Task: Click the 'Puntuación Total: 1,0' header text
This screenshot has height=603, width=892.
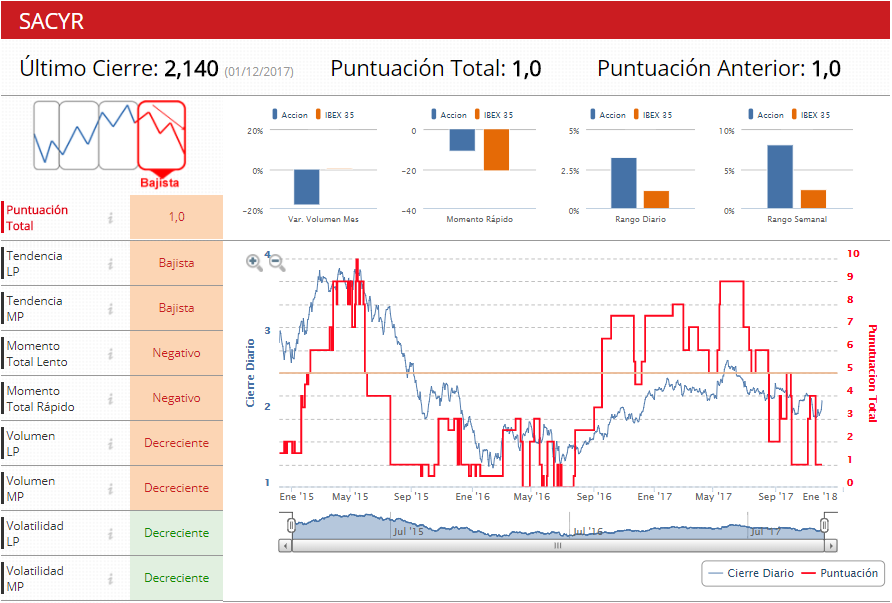Action: point(436,69)
